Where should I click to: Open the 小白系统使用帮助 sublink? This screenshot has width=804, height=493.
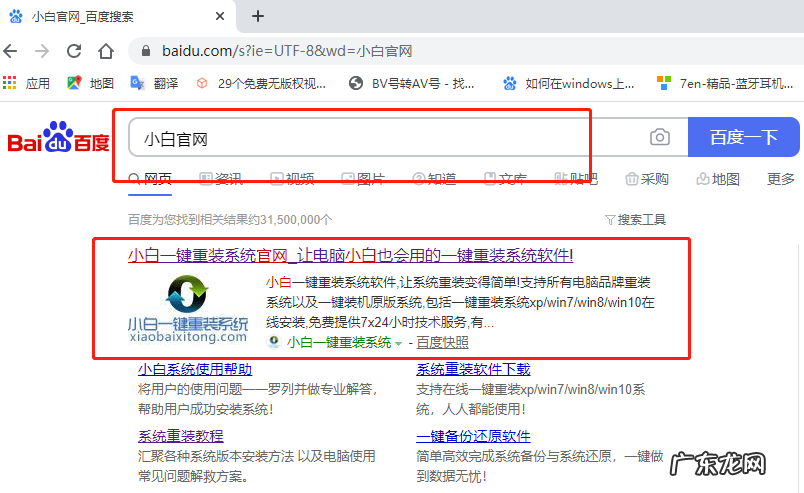point(195,369)
